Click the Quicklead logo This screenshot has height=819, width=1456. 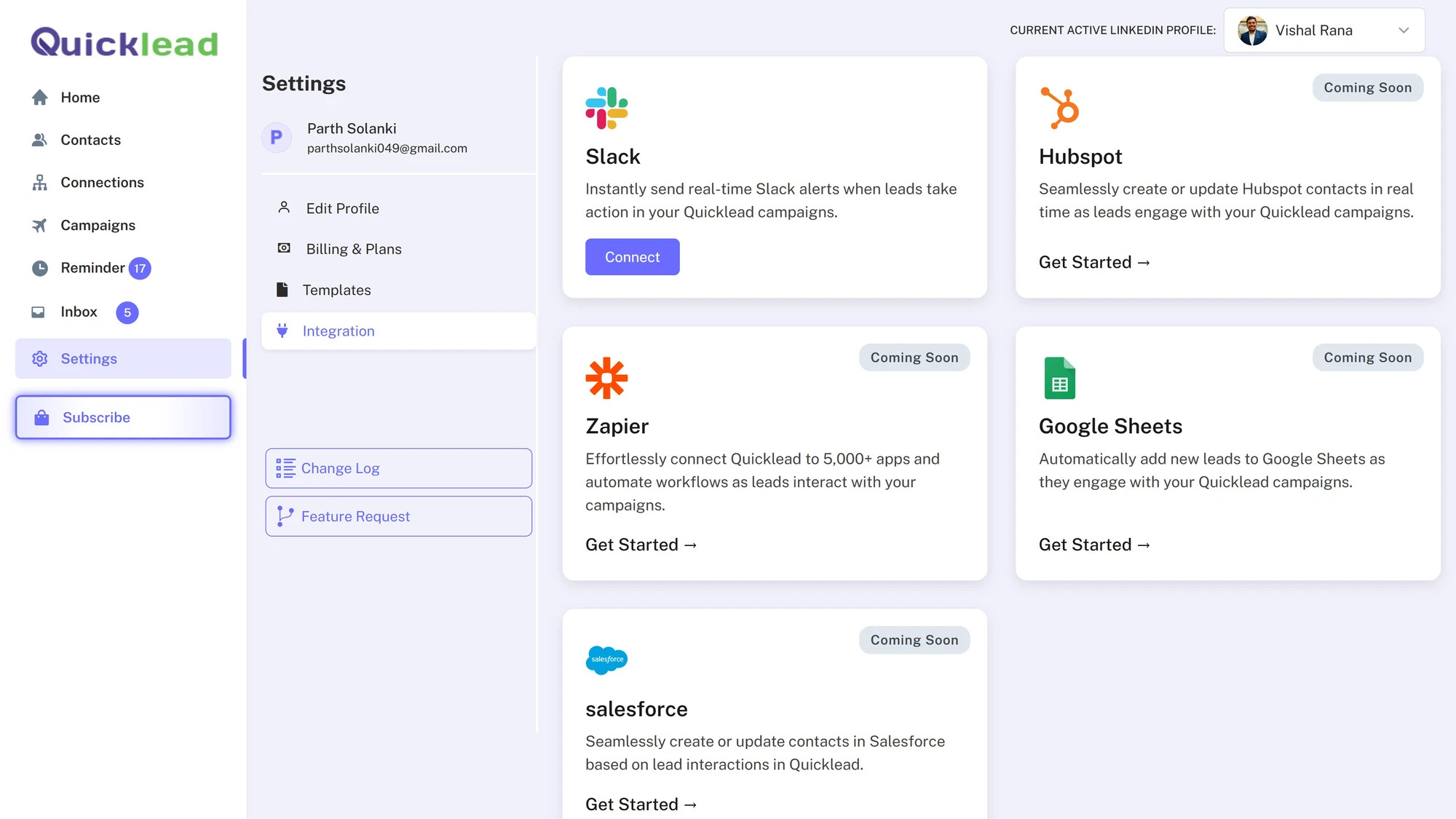click(124, 43)
